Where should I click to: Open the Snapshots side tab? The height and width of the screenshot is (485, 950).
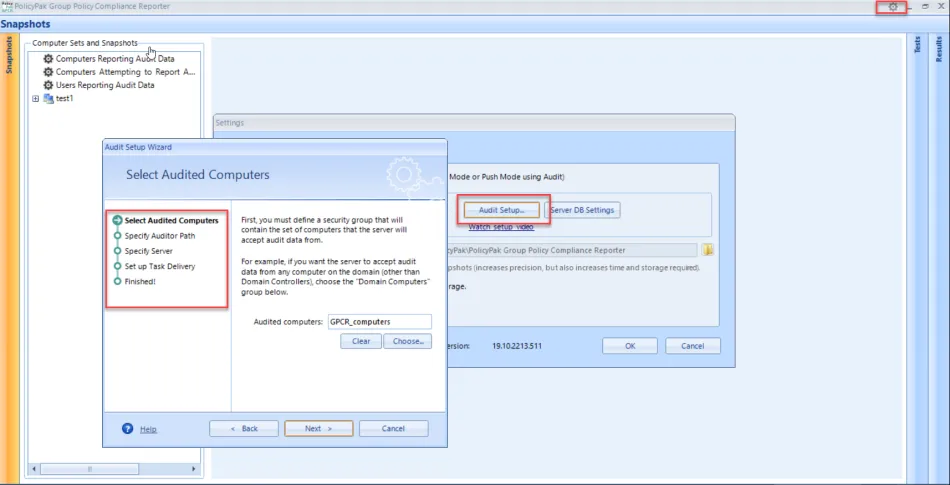click(9, 55)
